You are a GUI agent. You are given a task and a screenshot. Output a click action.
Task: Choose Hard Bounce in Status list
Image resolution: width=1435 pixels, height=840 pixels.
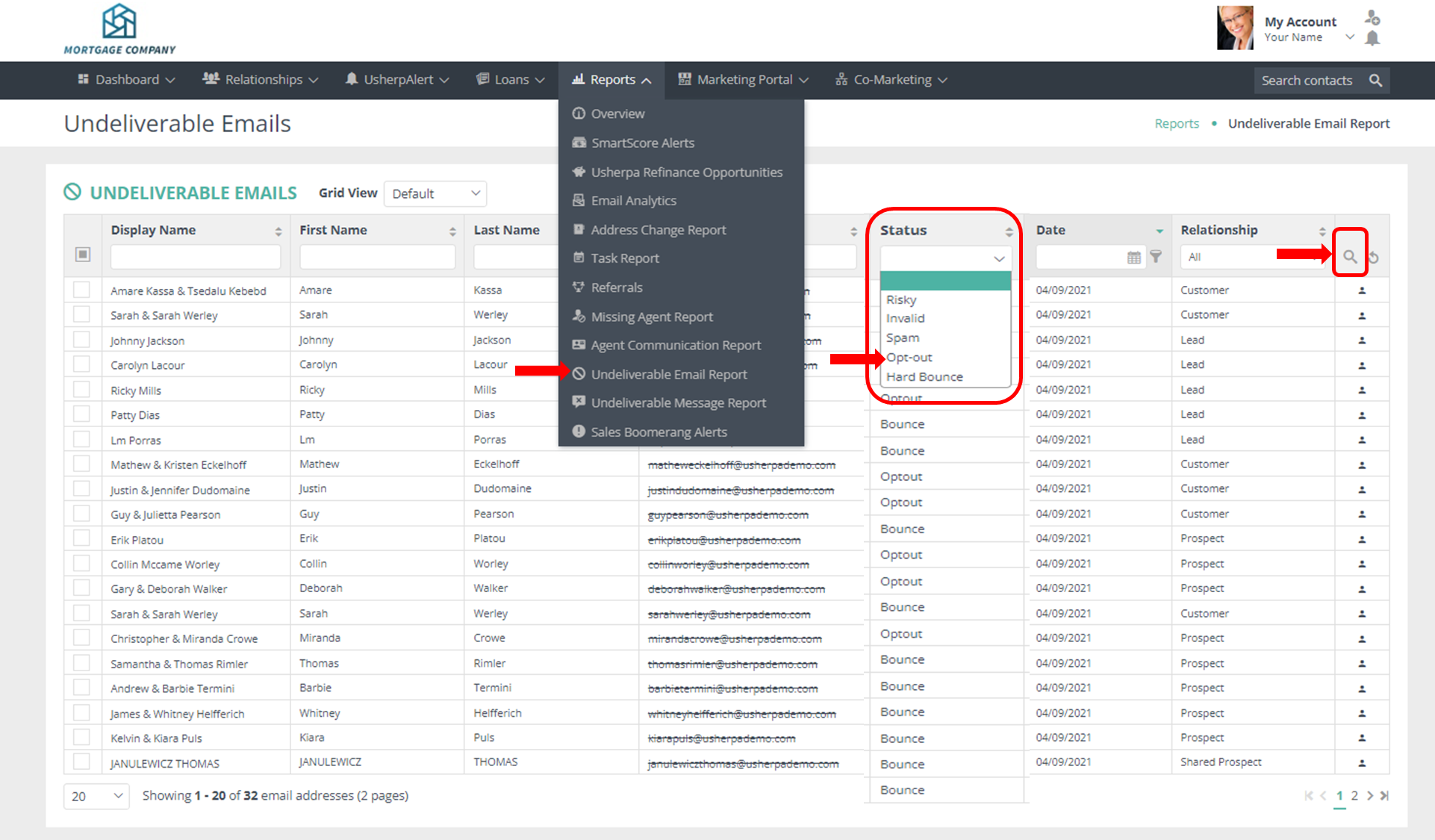click(x=924, y=377)
